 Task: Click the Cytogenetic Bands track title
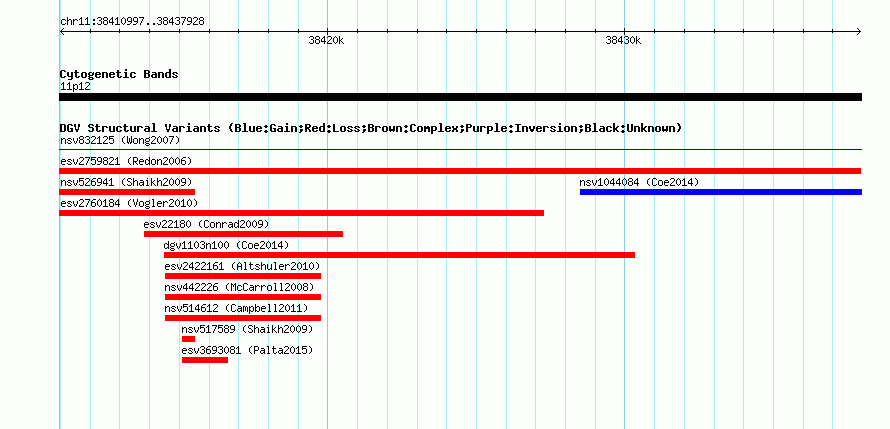tap(119, 74)
